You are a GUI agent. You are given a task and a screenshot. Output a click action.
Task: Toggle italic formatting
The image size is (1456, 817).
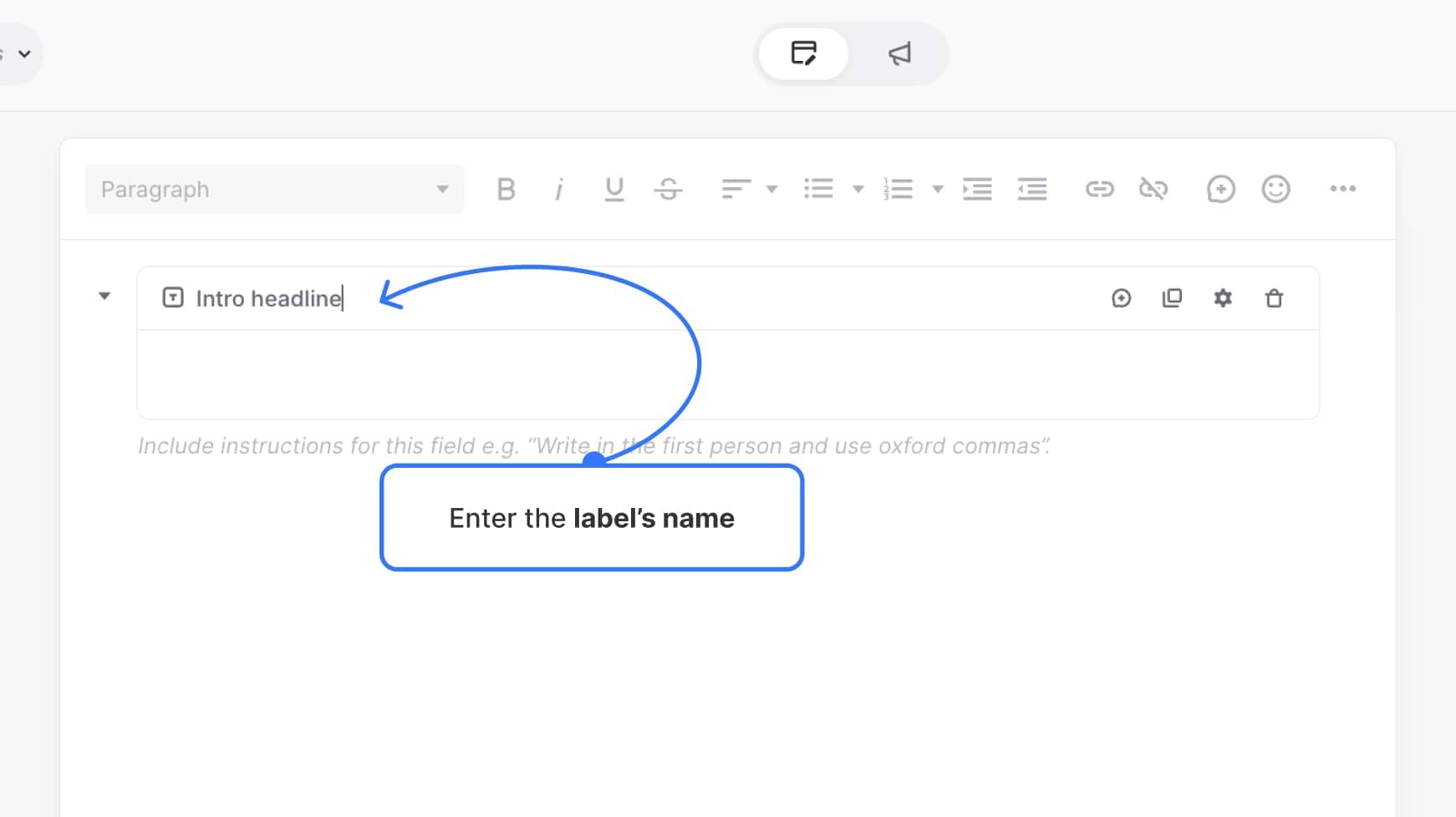pyautogui.click(x=558, y=190)
